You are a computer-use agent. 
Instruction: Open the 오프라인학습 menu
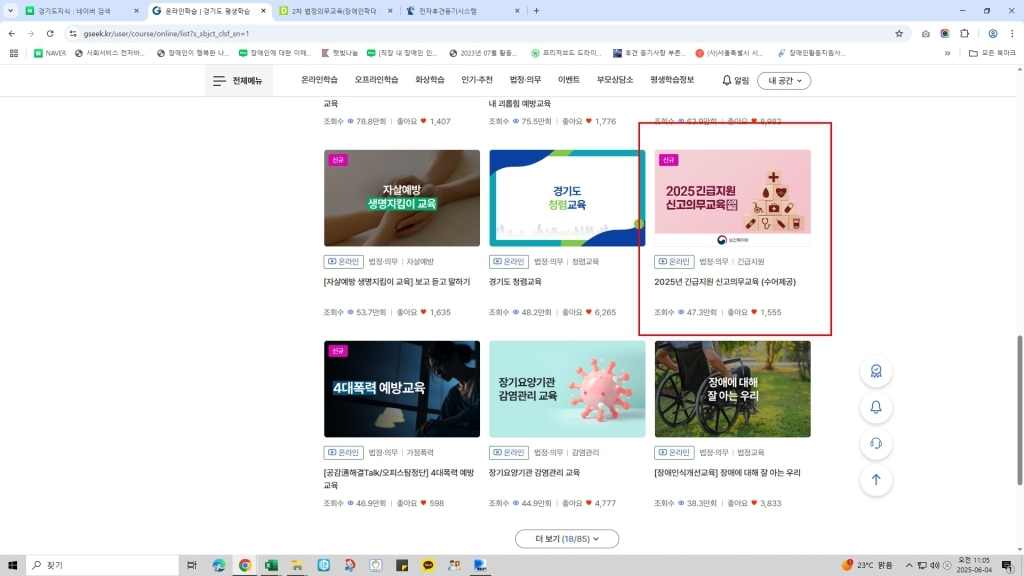coord(376,80)
